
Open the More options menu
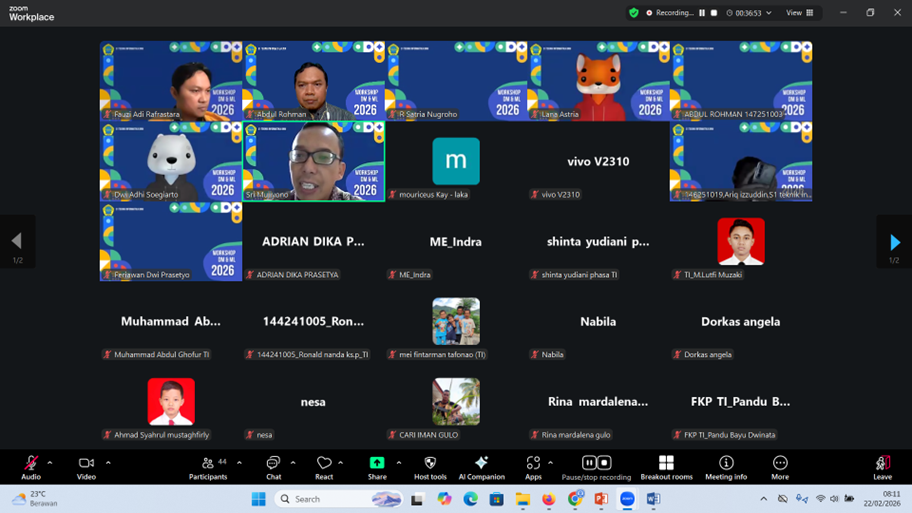pos(780,465)
